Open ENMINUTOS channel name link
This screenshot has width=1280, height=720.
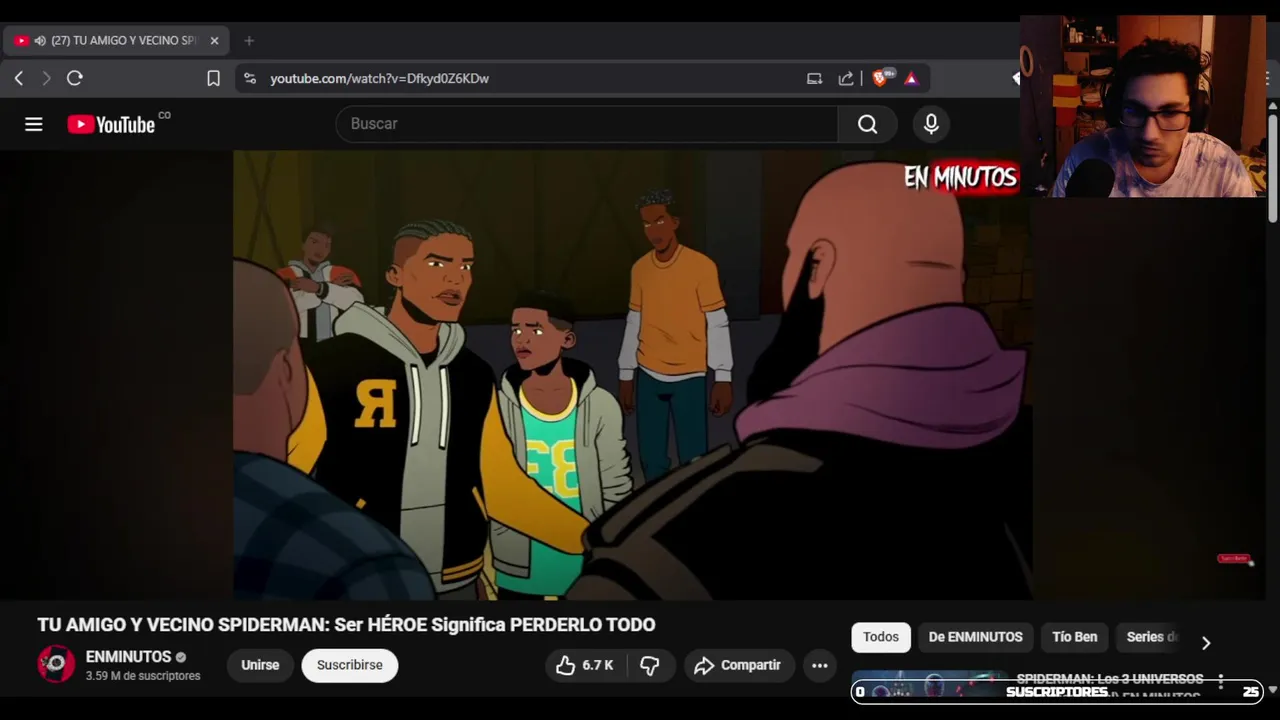point(129,657)
